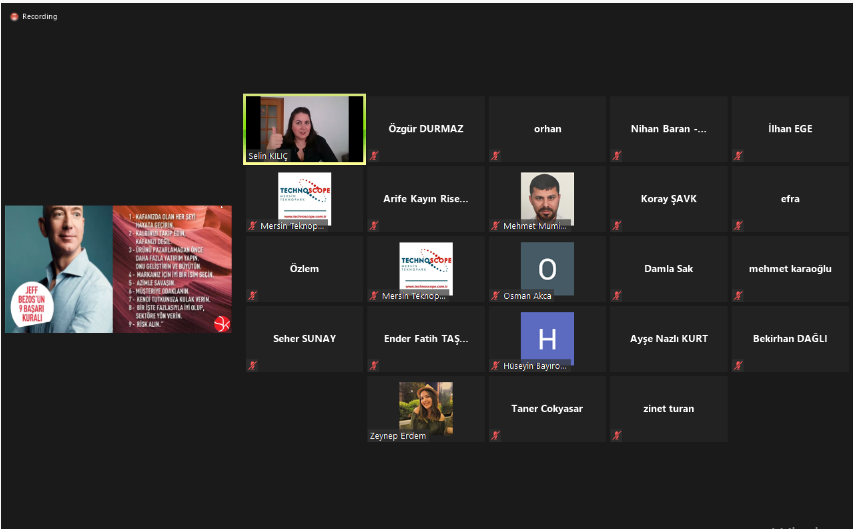Click muted mic icon on Özlem tile
Viewport: 853px width, 529px height.
point(253,296)
